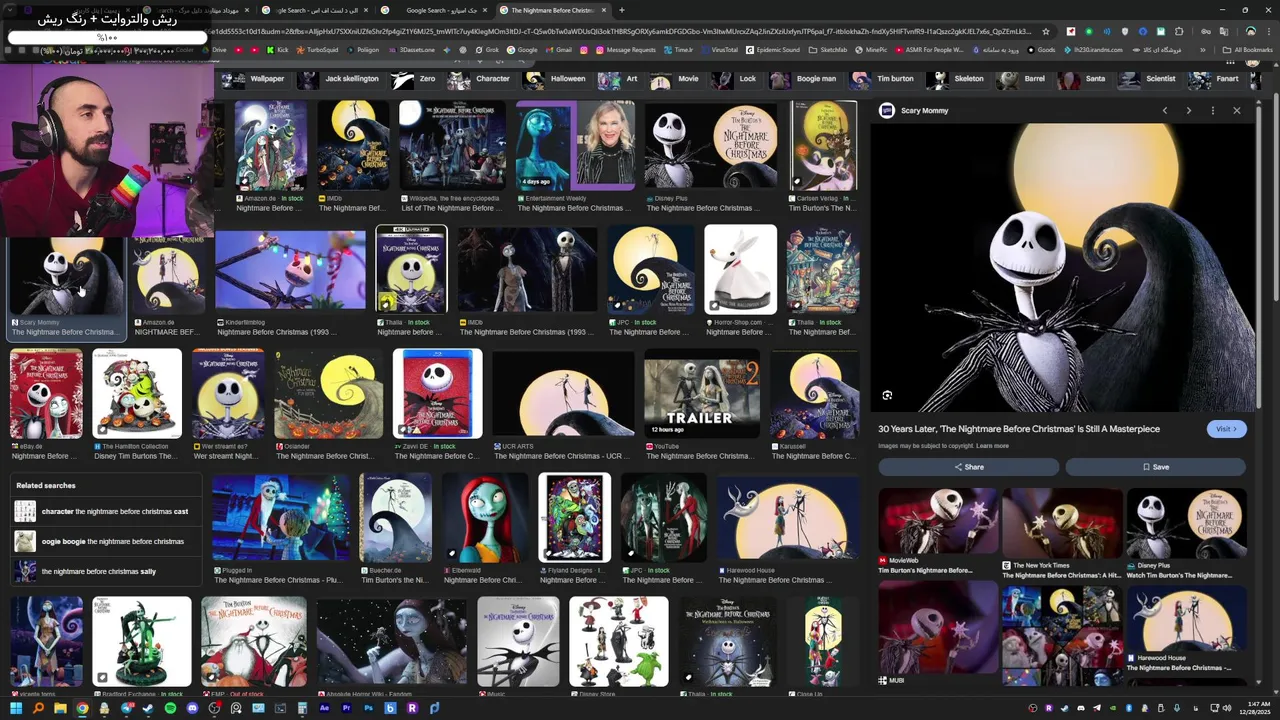
Task: Select the Art filter chip
Action: pos(620,79)
